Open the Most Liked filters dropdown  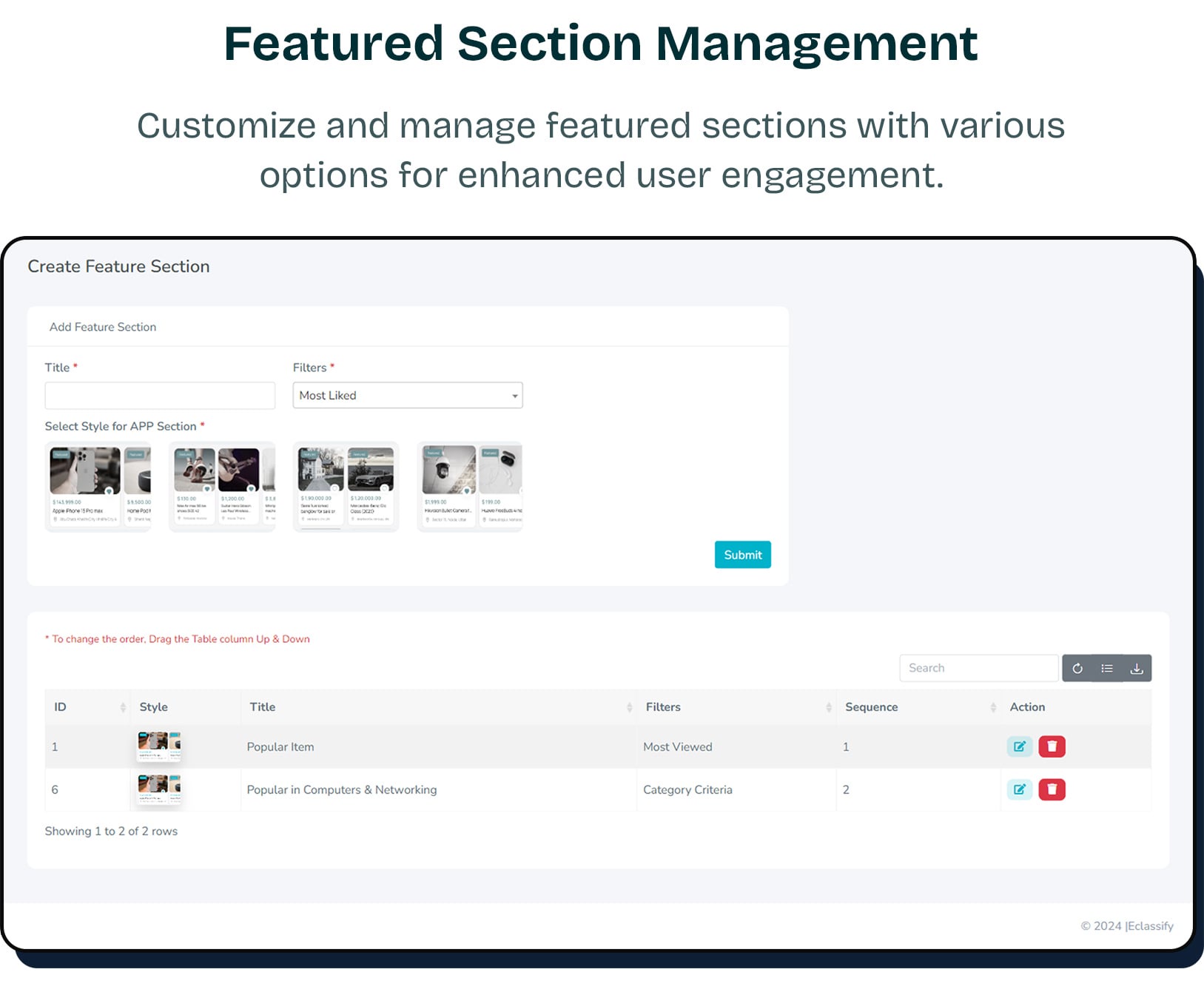[407, 395]
